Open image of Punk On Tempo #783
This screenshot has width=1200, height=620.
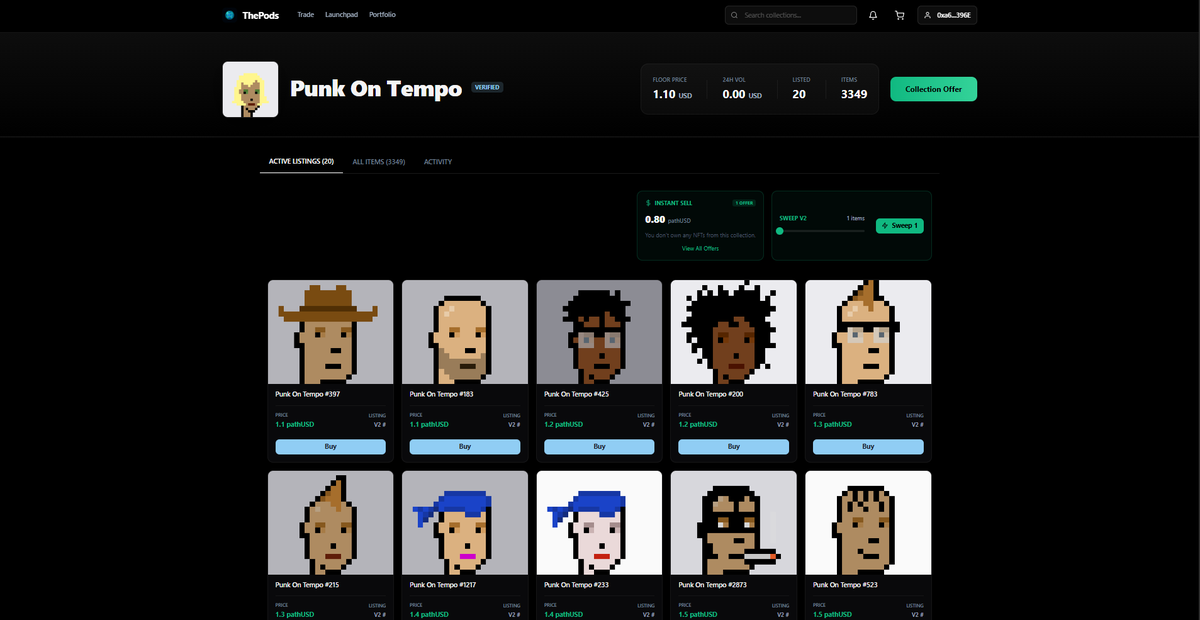(x=868, y=332)
